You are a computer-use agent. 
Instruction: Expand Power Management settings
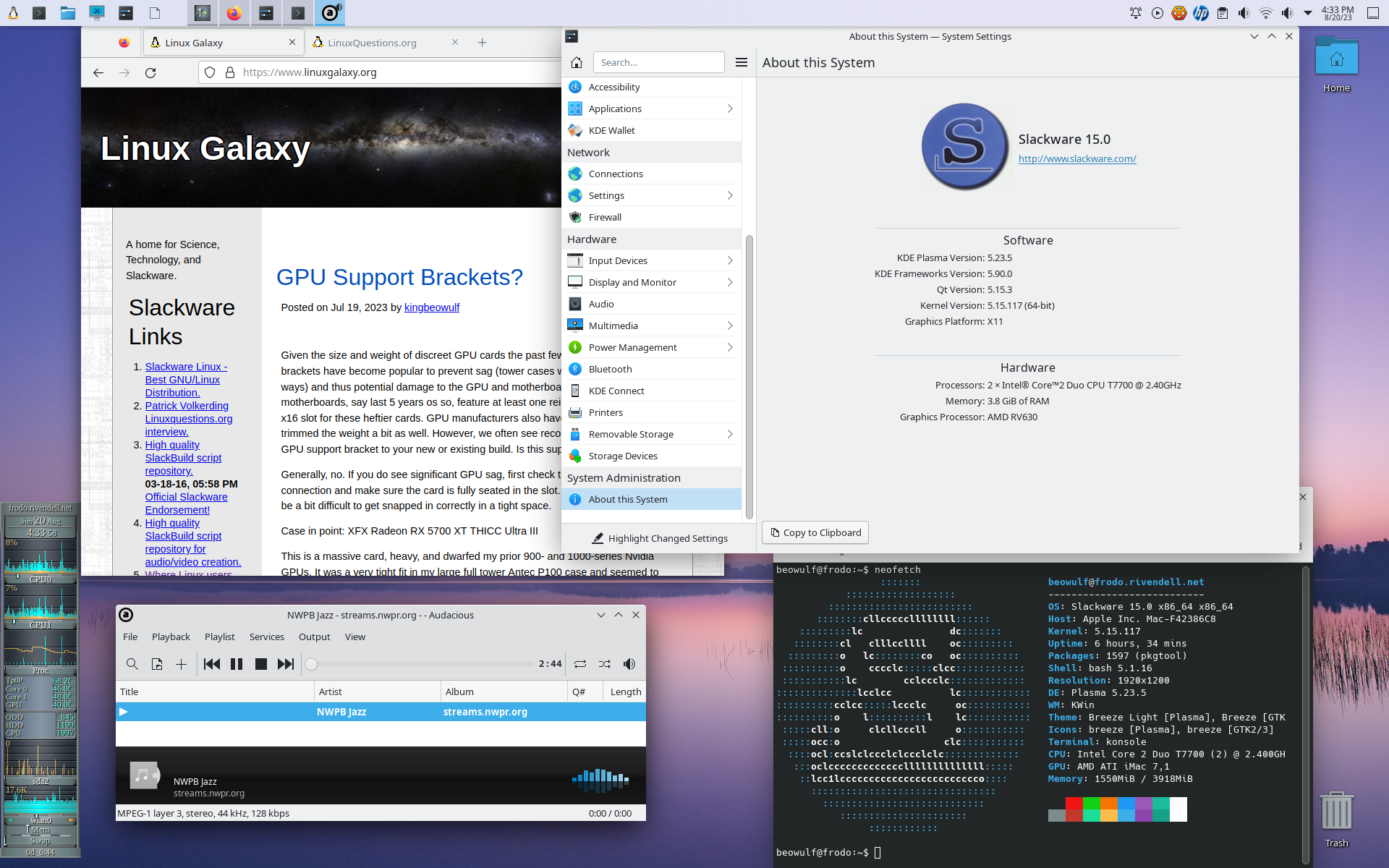(x=632, y=347)
